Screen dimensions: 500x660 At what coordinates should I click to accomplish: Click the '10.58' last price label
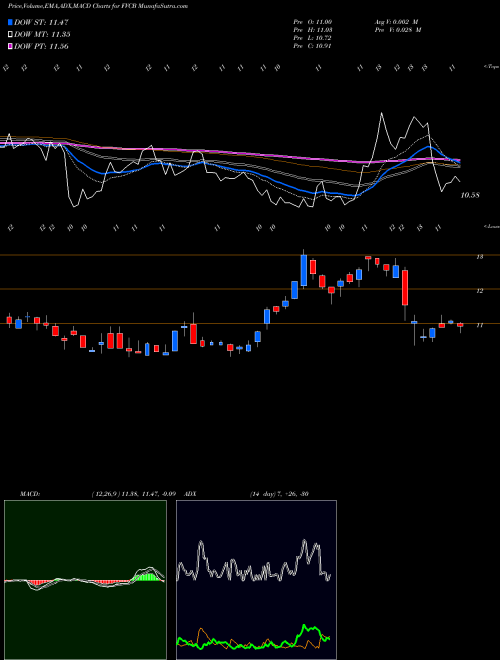(x=470, y=195)
